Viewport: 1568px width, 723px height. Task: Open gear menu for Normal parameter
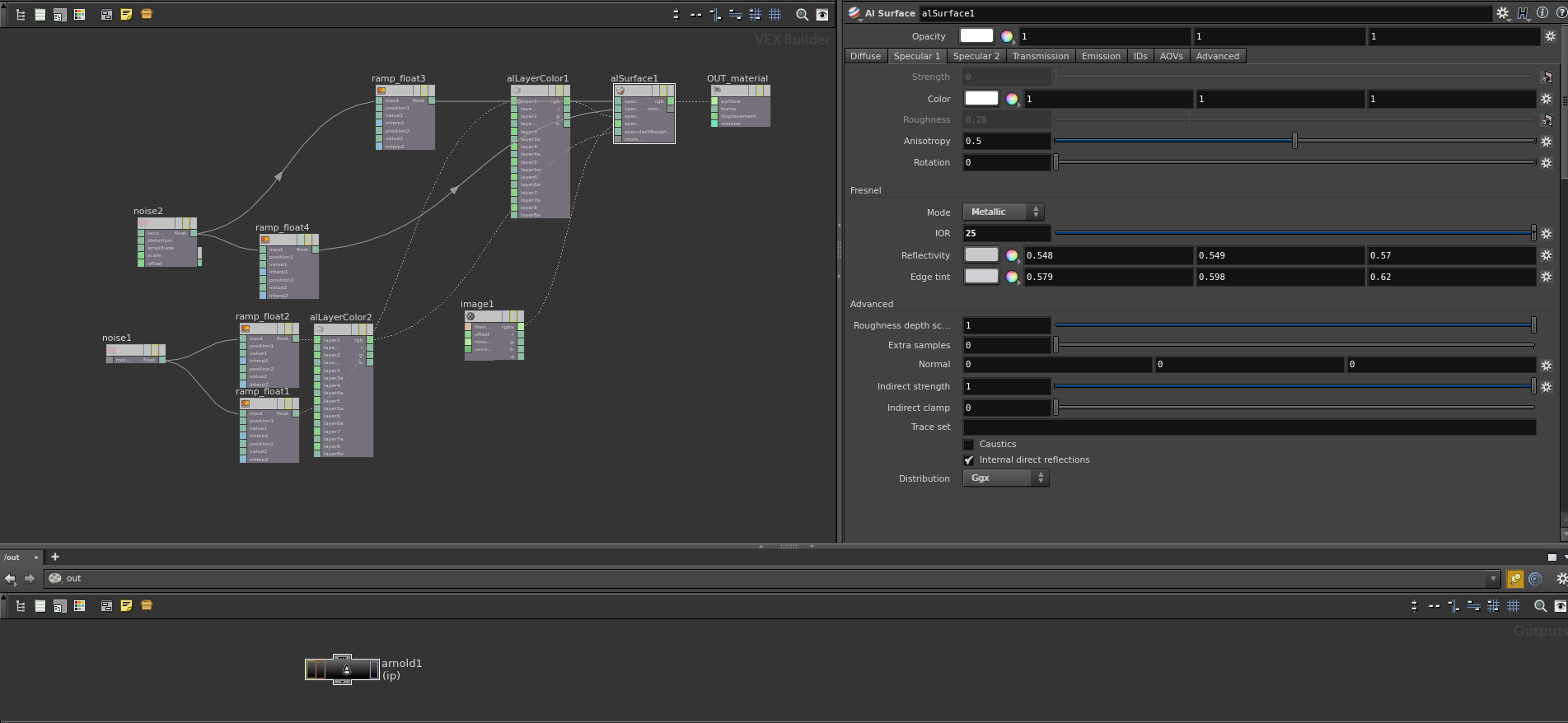1547,365
